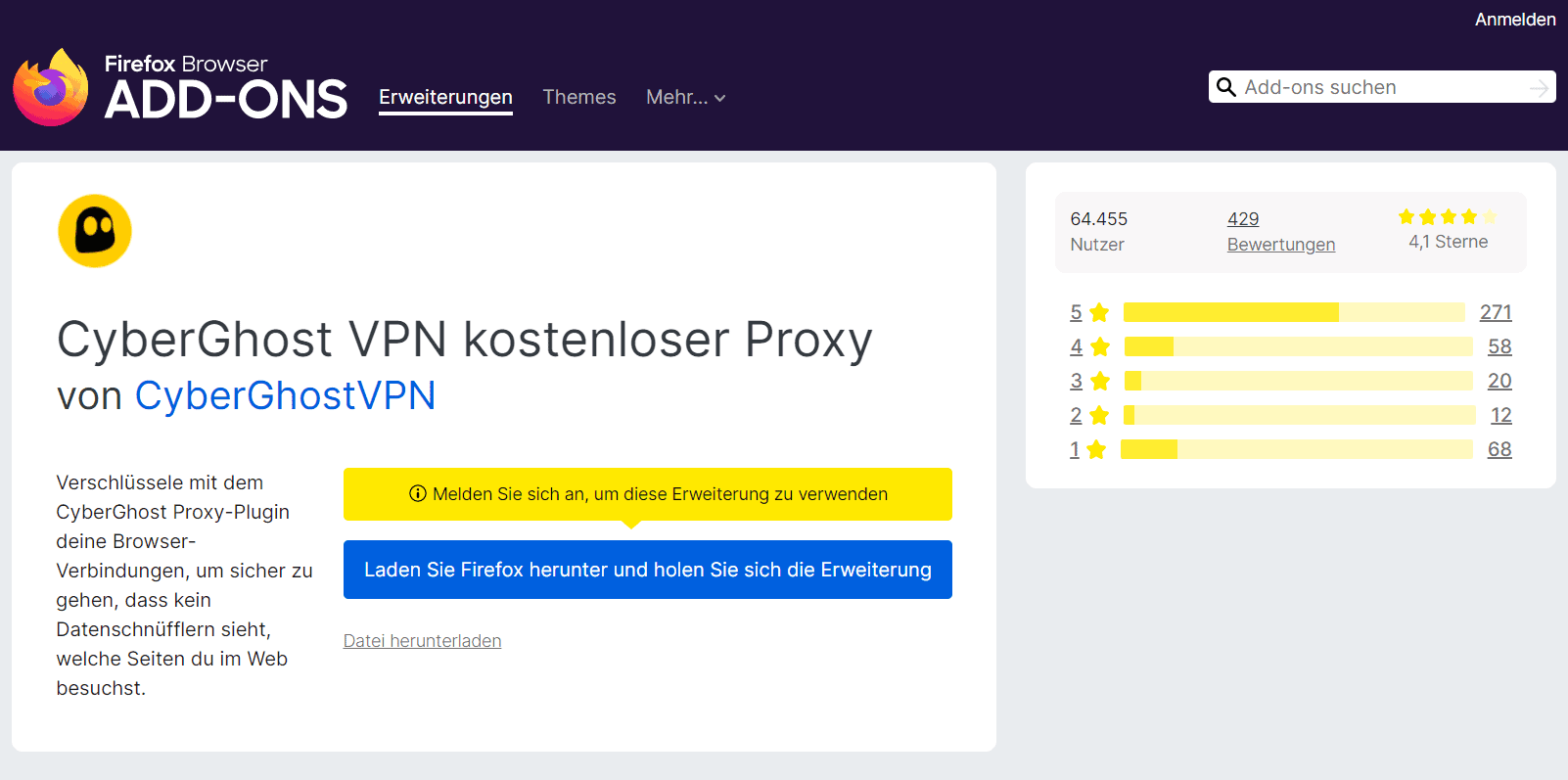Screen dimensions: 1568x780
Task: Open the Erweiterungen tab
Action: (x=445, y=97)
